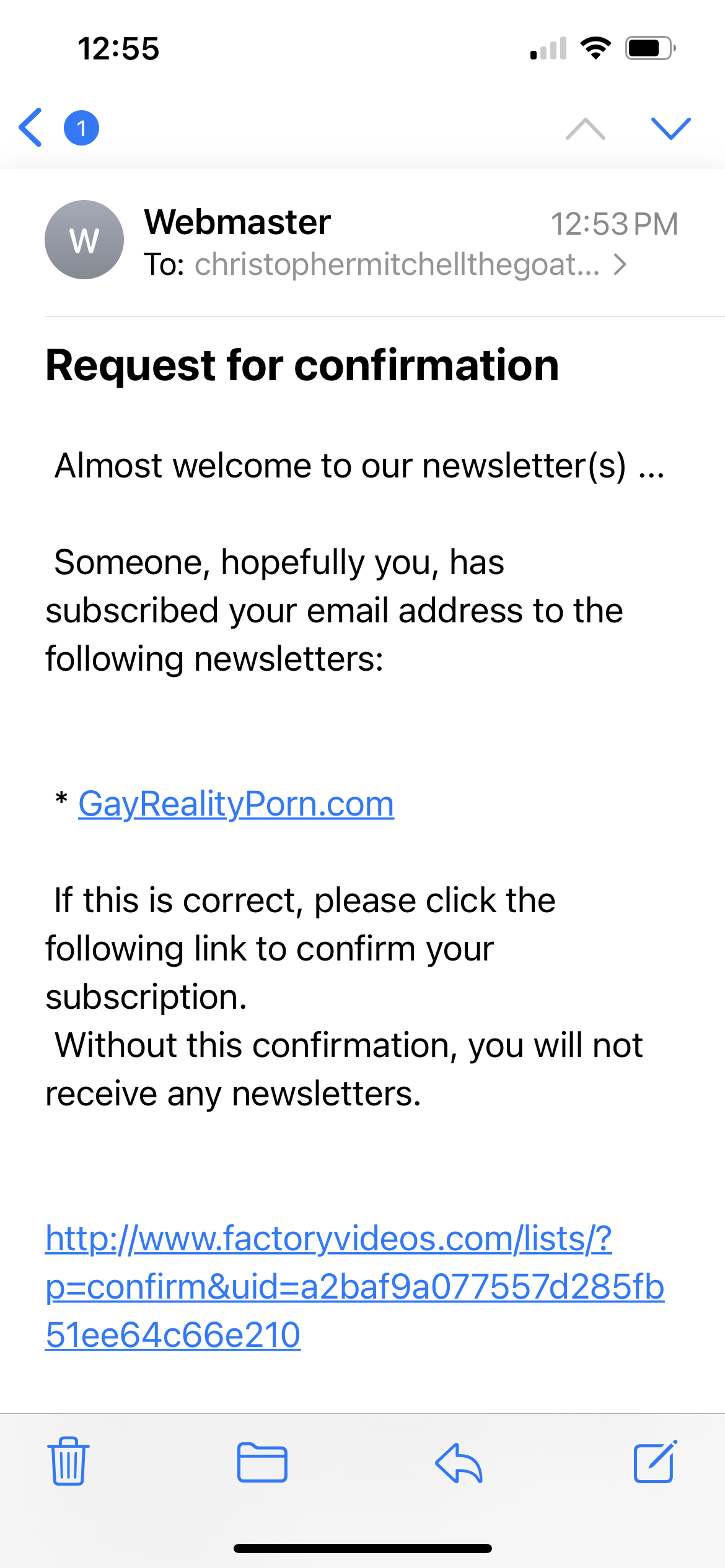Open the newsletter site link after the asterisk
Viewport: 725px width, 1568px height.
(x=236, y=804)
